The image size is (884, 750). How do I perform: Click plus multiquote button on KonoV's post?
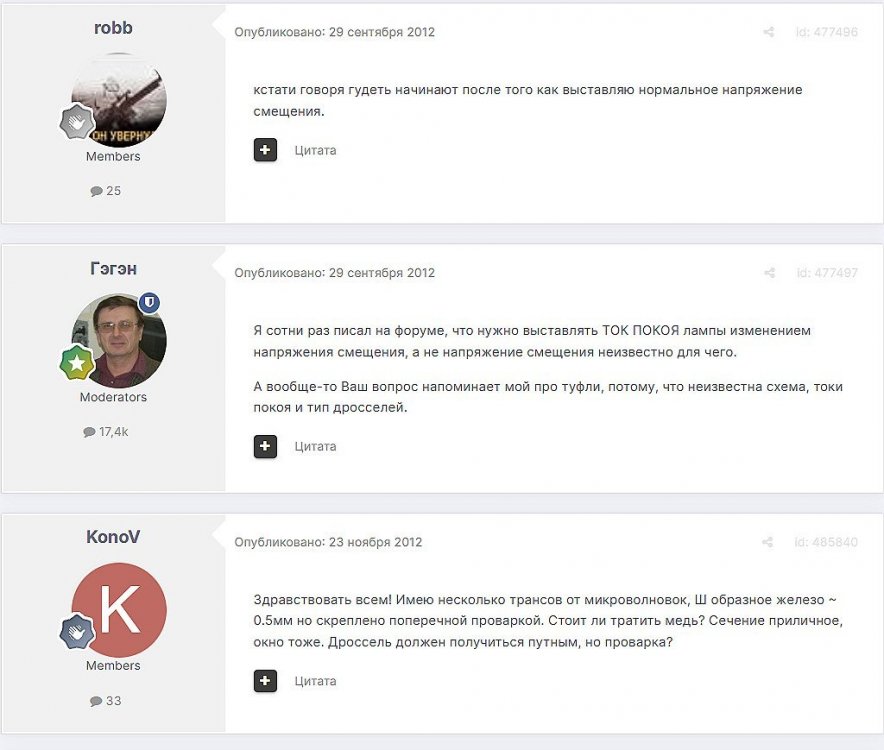[x=265, y=681]
